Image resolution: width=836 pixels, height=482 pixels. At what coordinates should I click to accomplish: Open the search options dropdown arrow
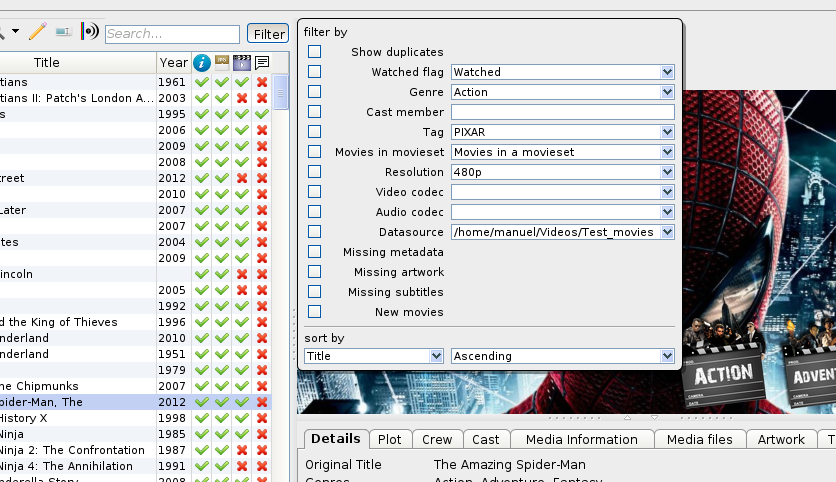15,31
